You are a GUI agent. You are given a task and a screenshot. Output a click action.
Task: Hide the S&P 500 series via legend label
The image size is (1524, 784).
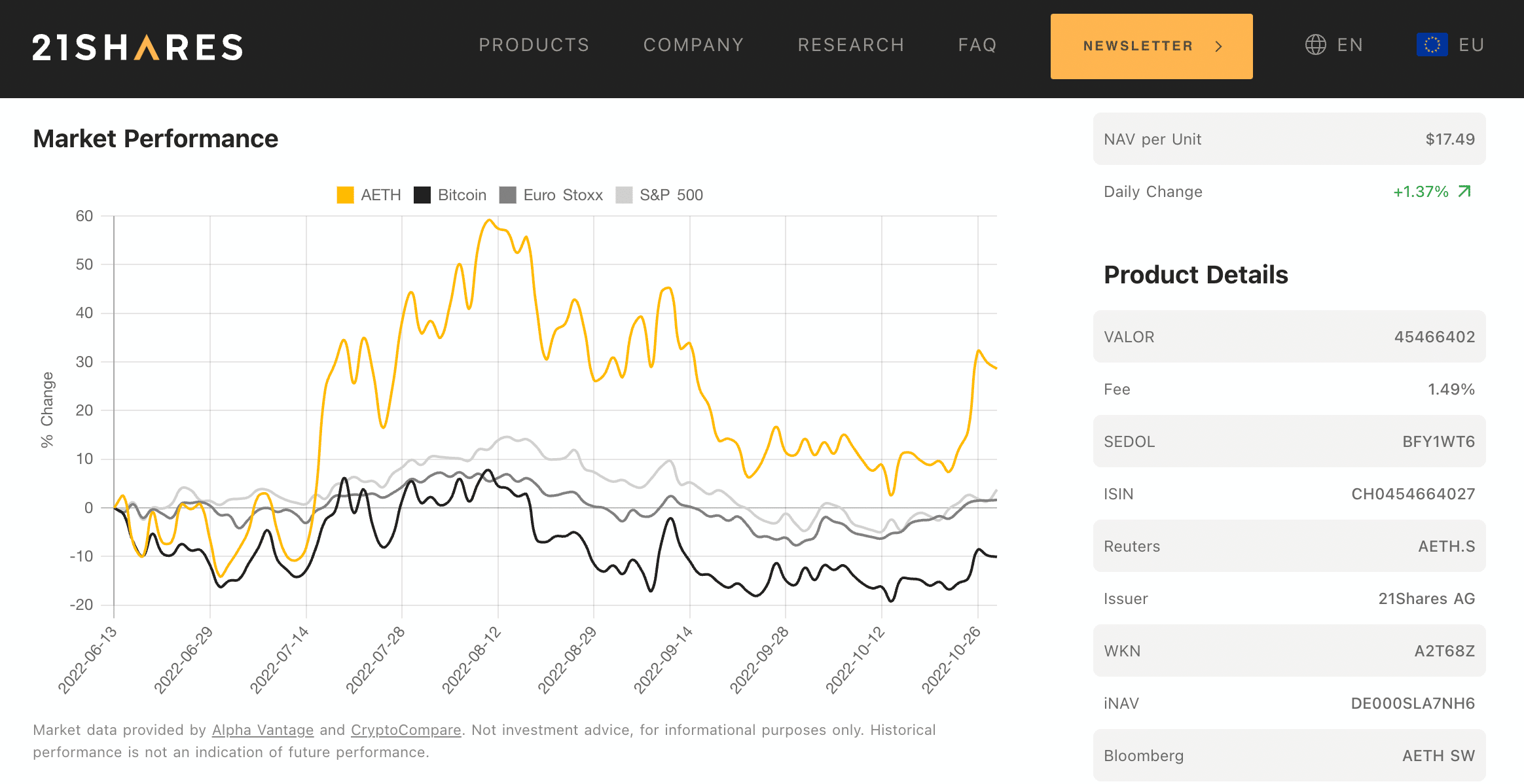click(671, 195)
